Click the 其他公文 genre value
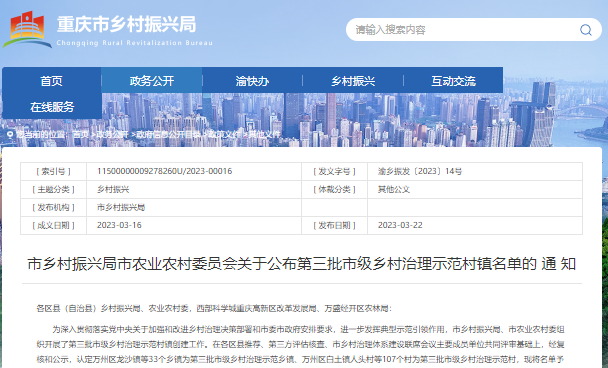 [x=394, y=189]
